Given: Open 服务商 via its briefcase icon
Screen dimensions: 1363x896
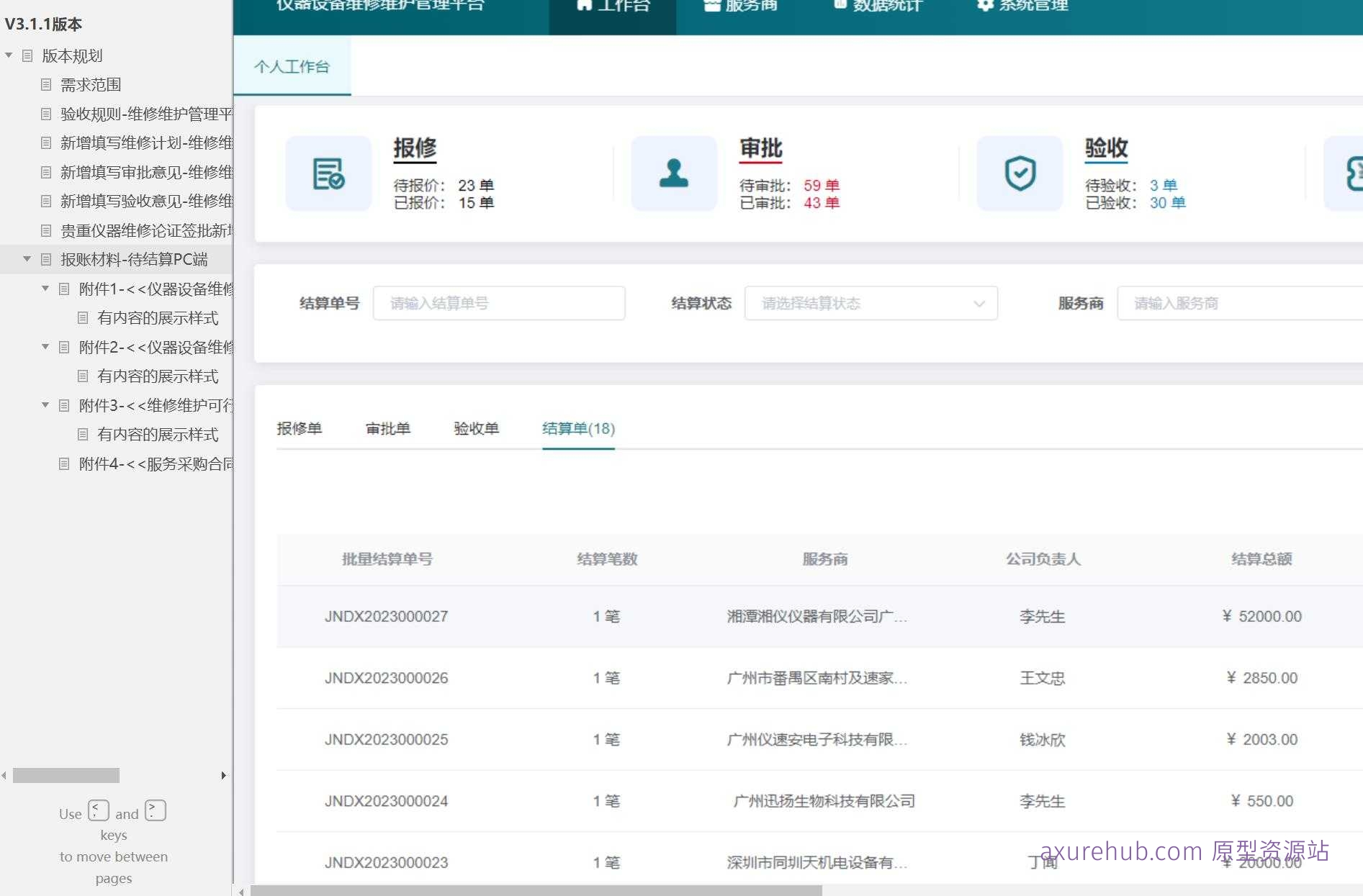Looking at the screenshot, I should (x=710, y=4).
